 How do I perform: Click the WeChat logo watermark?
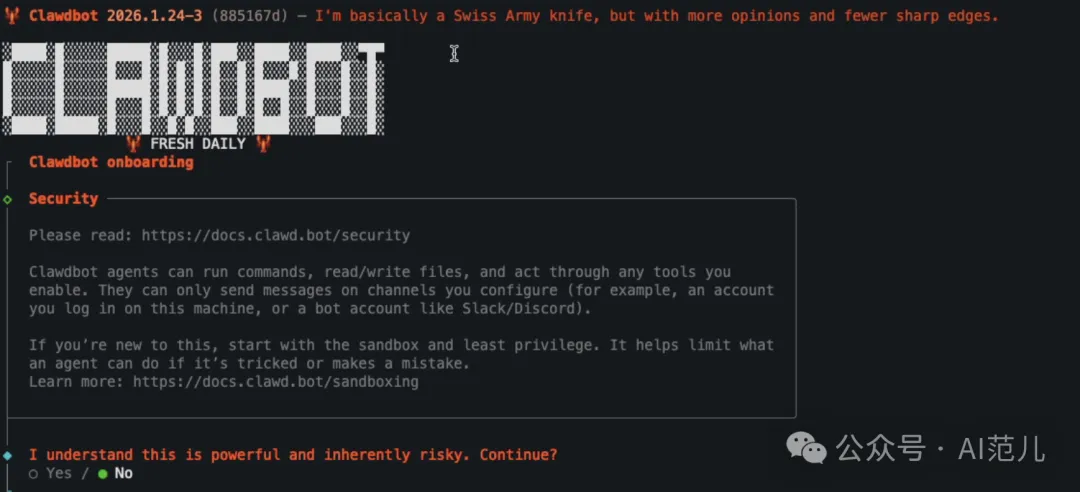[808, 448]
